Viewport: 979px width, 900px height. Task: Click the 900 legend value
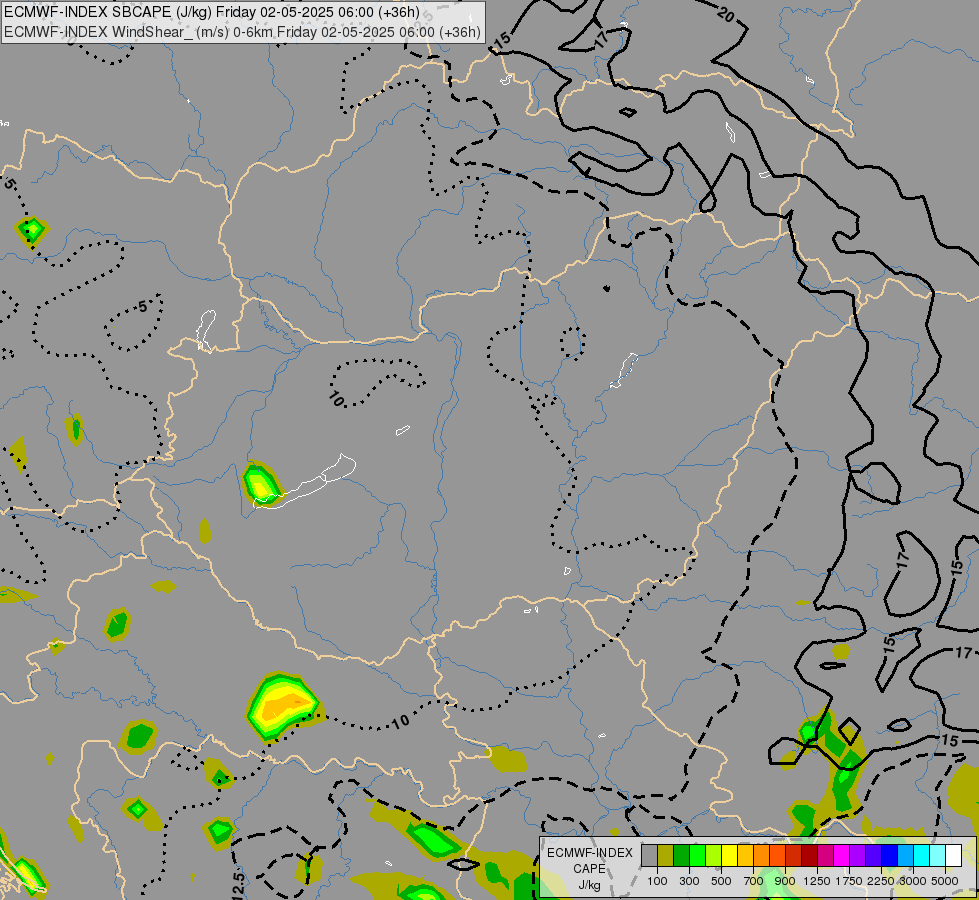[785, 881]
